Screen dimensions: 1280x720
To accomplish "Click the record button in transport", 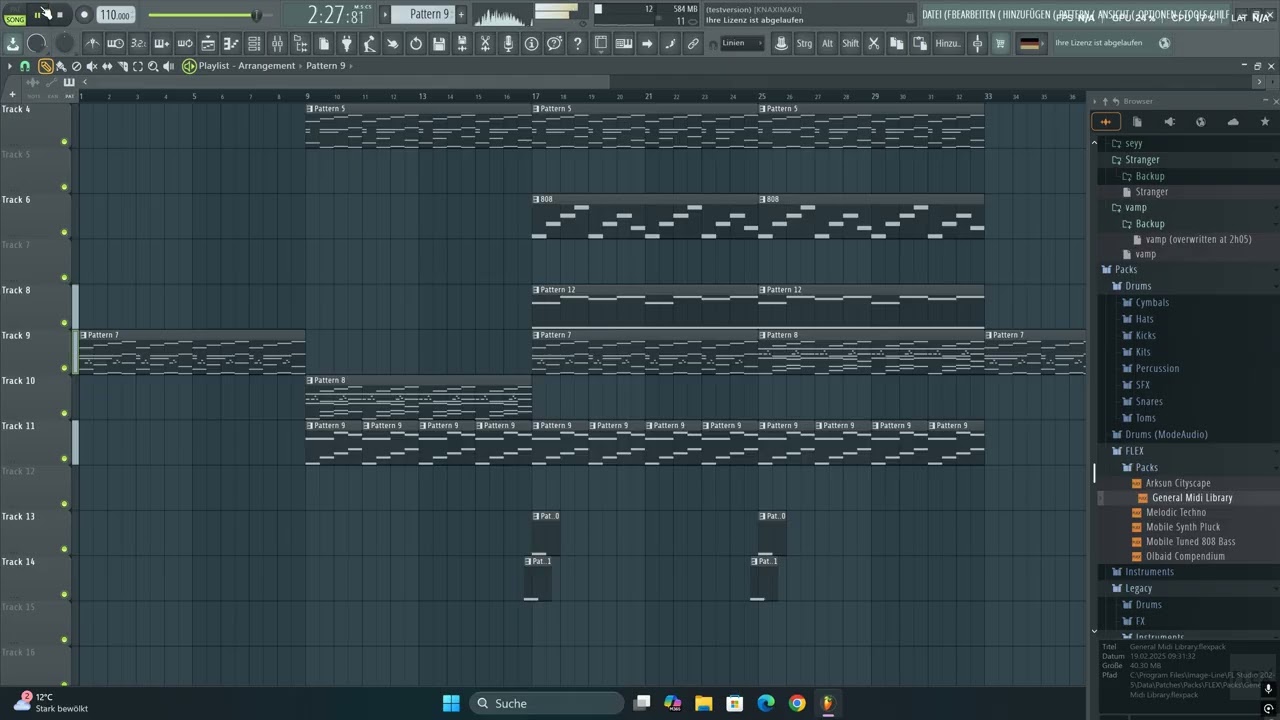I will pyautogui.click(x=84, y=15).
